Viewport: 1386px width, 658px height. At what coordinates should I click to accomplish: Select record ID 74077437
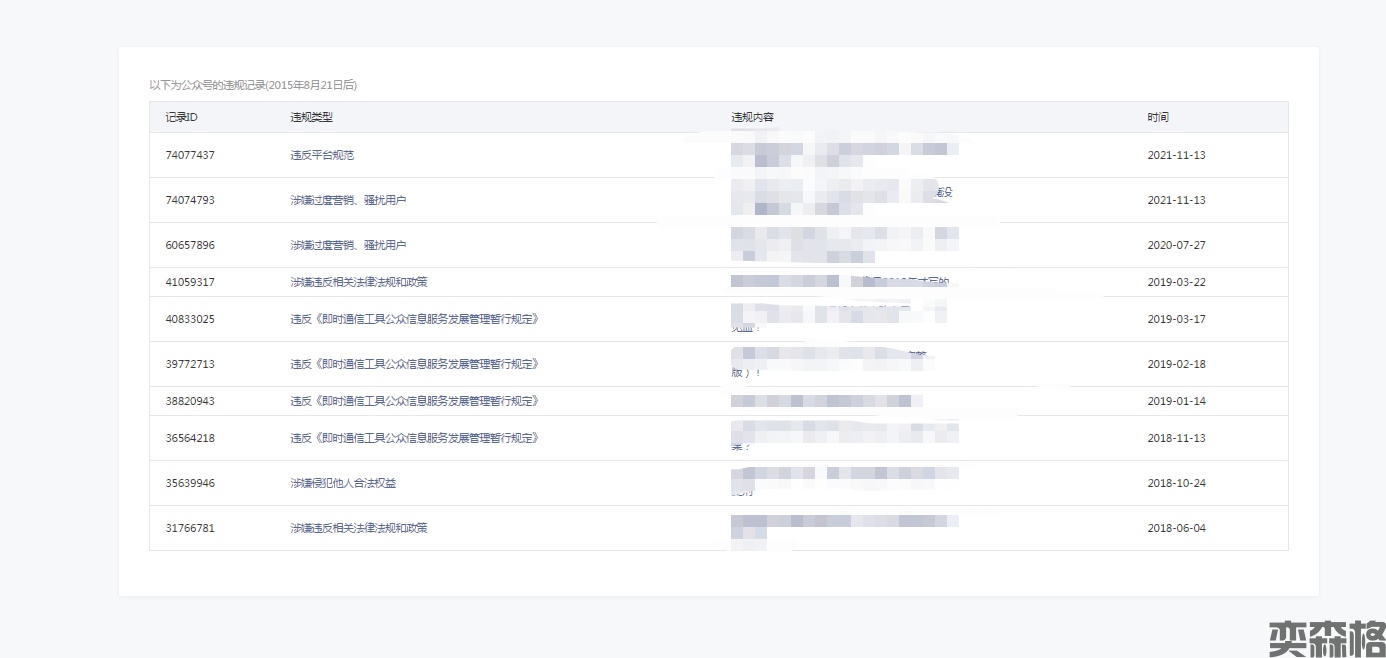click(190, 156)
